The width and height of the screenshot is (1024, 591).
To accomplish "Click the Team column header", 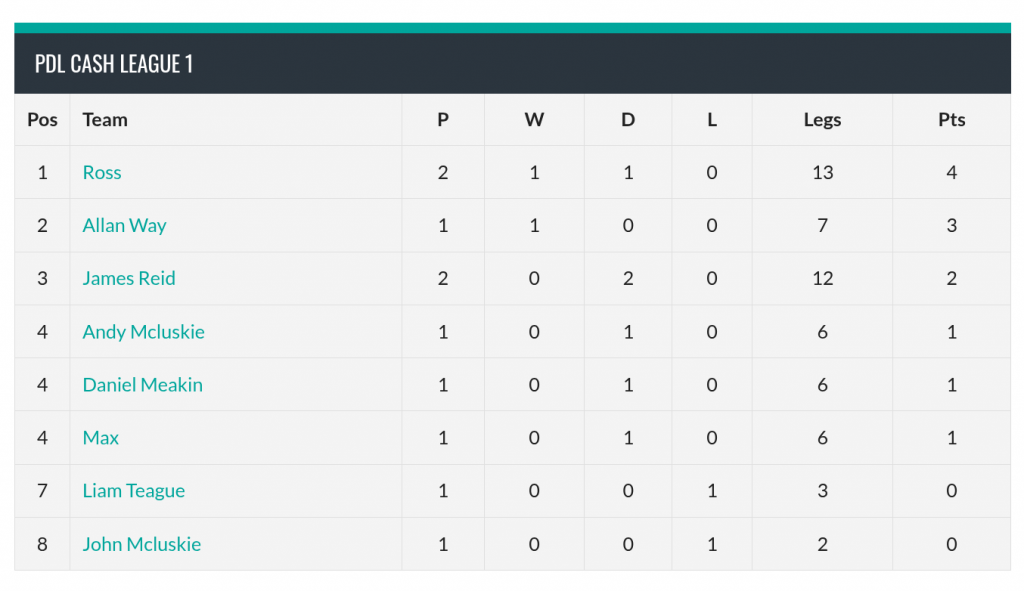I will point(105,120).
